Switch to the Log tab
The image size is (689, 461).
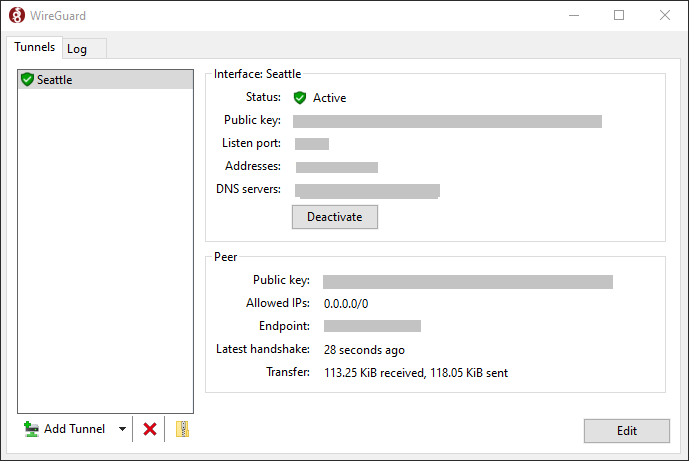click(x=84, y=49)
